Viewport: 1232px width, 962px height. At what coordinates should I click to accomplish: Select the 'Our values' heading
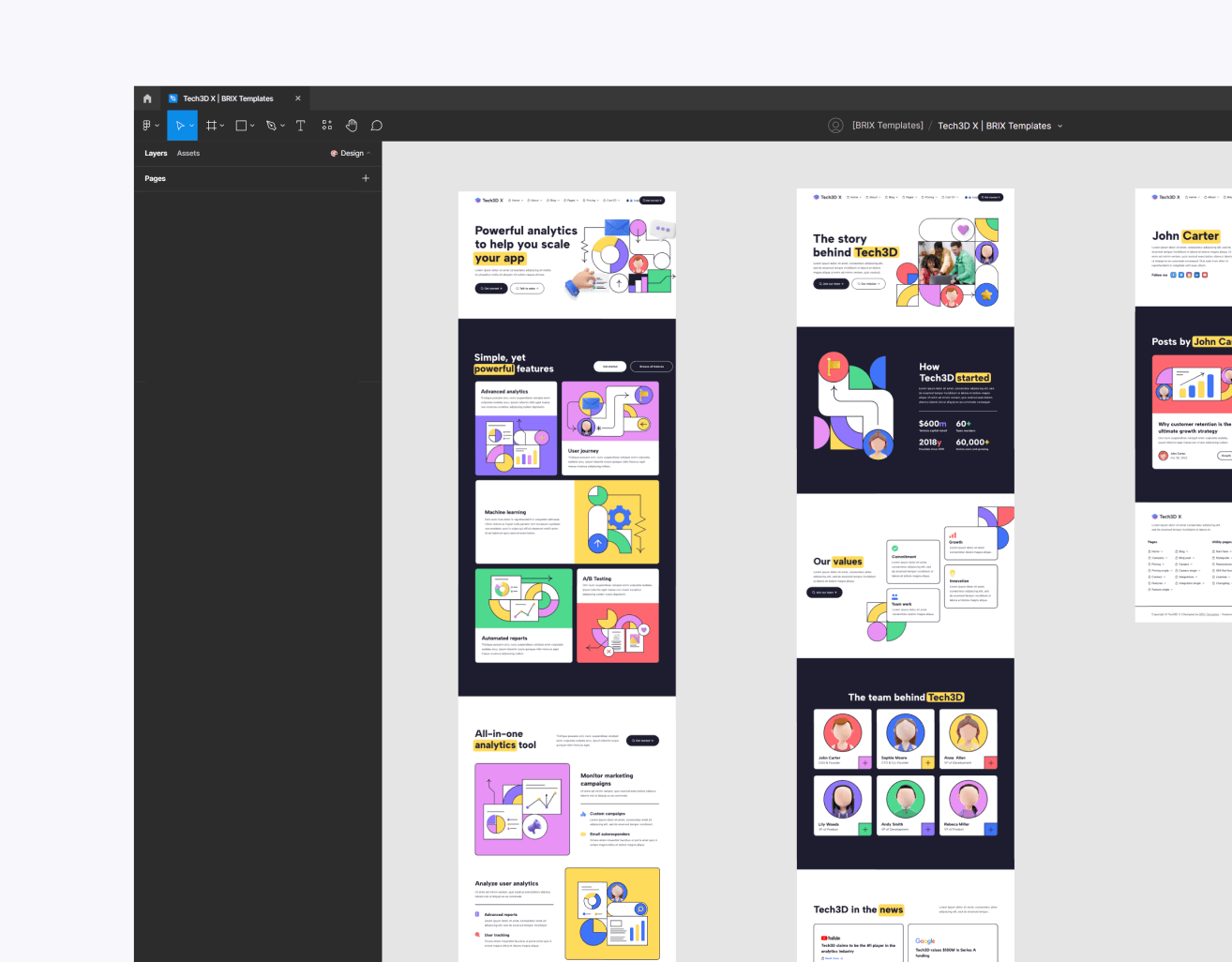pos(838,562)
